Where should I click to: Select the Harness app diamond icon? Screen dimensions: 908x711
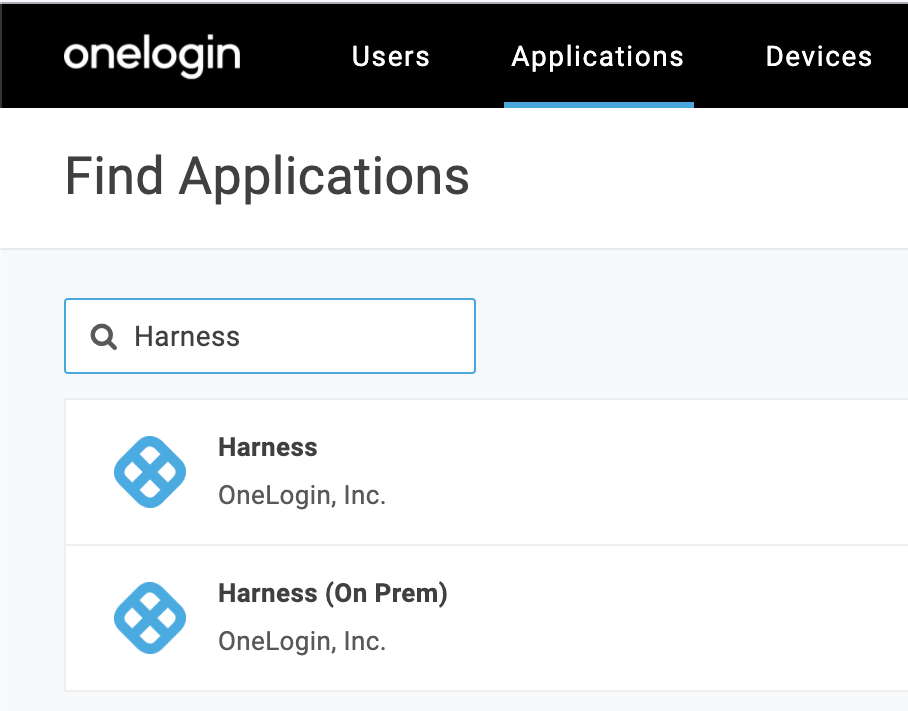150,472
